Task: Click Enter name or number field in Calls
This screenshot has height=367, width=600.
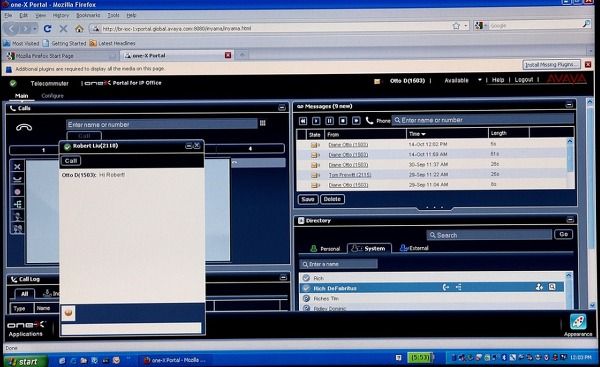Action: (x=161, y=124)
